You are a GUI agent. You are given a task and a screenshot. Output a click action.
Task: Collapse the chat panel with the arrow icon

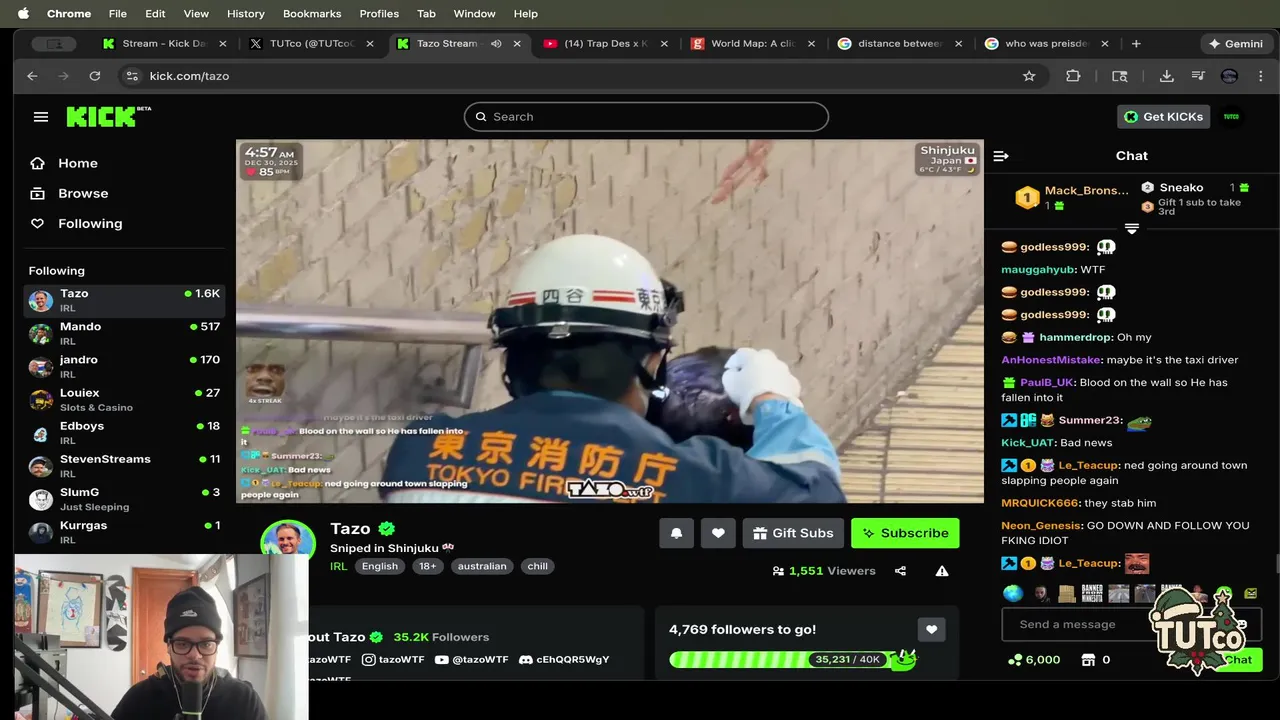(x=1000, y=156)
